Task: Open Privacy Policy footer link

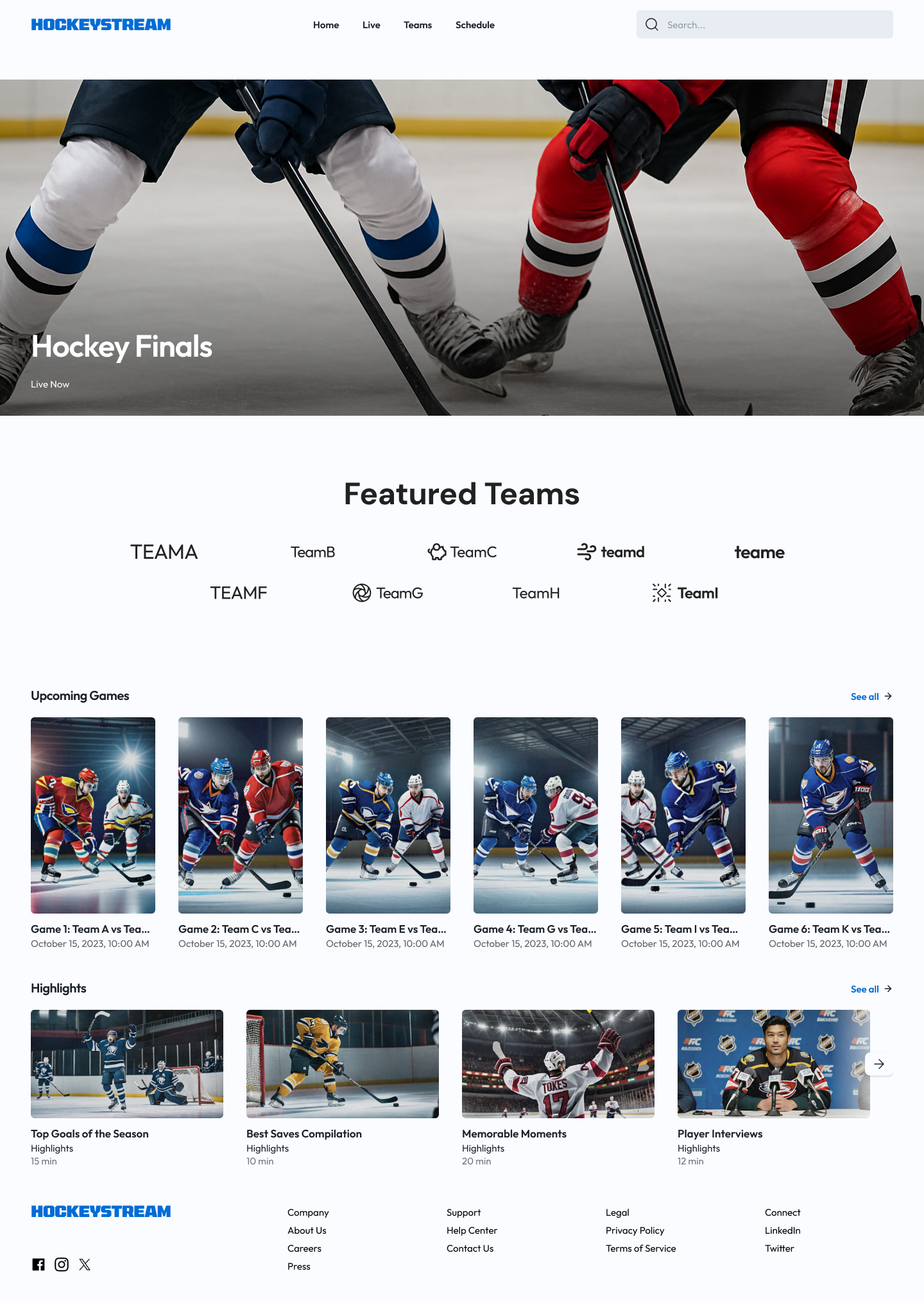Action: coord(635,1231)
